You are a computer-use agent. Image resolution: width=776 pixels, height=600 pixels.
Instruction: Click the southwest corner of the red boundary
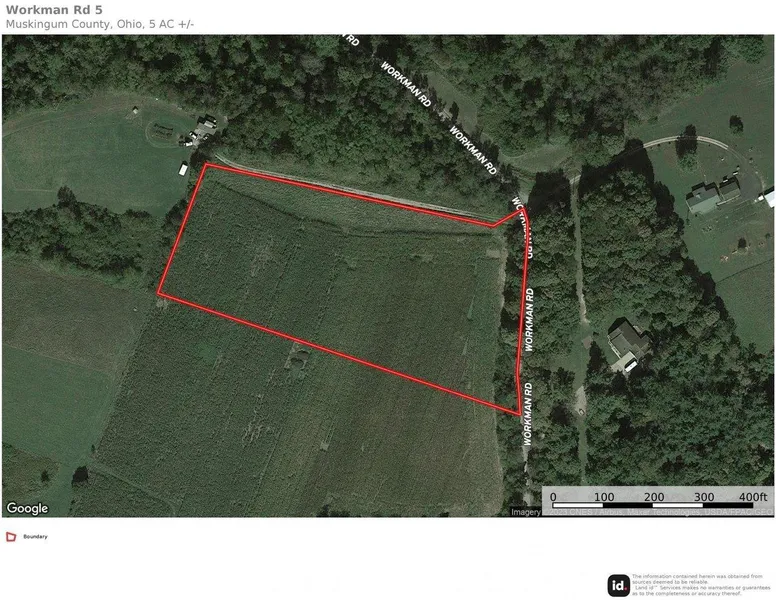159,294
